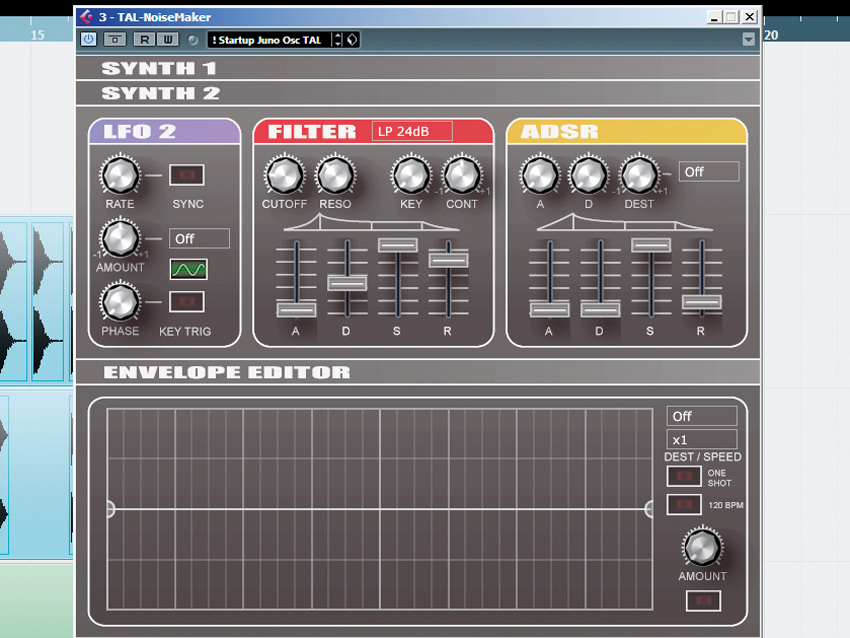Click the filter RESO knob
This screenshot has width=850, height=638.
tap(336, 175)
